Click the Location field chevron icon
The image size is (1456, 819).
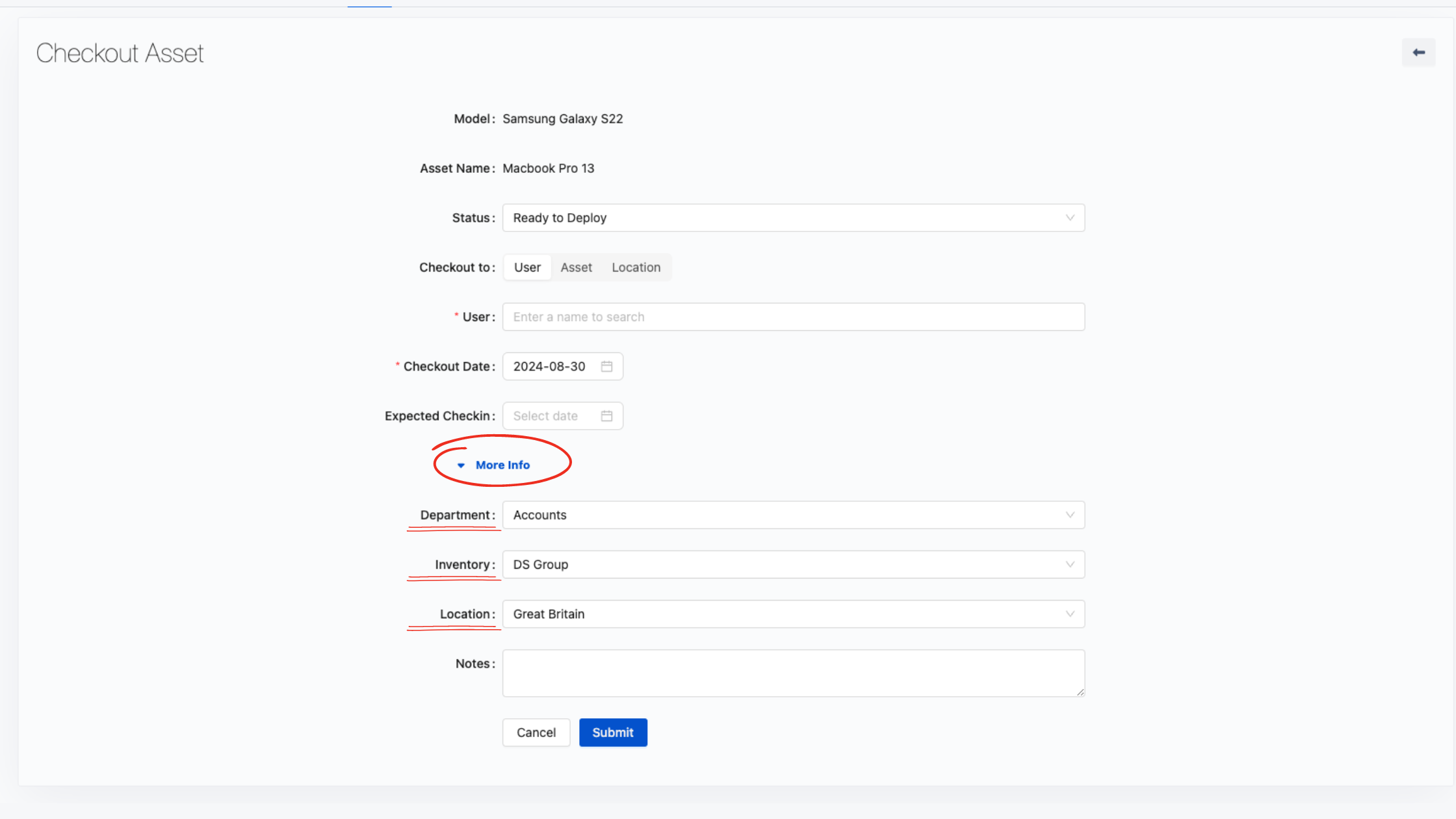pos(1070,614)
